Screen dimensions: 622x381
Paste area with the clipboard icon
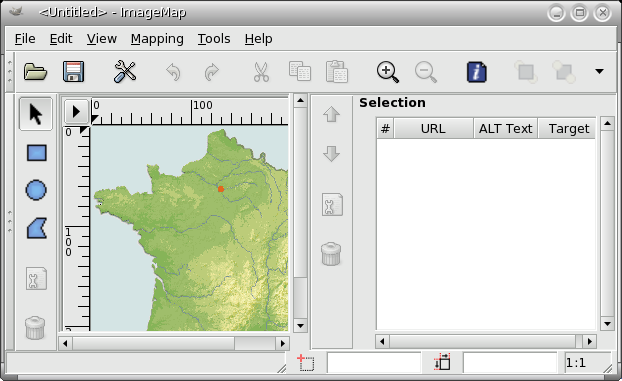pos(337,72)
